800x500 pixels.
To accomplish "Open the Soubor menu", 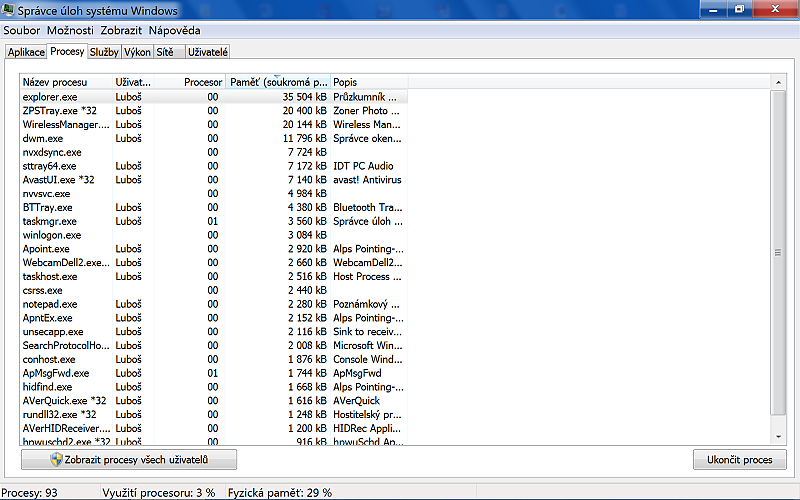I will click(x=22, y=30).
